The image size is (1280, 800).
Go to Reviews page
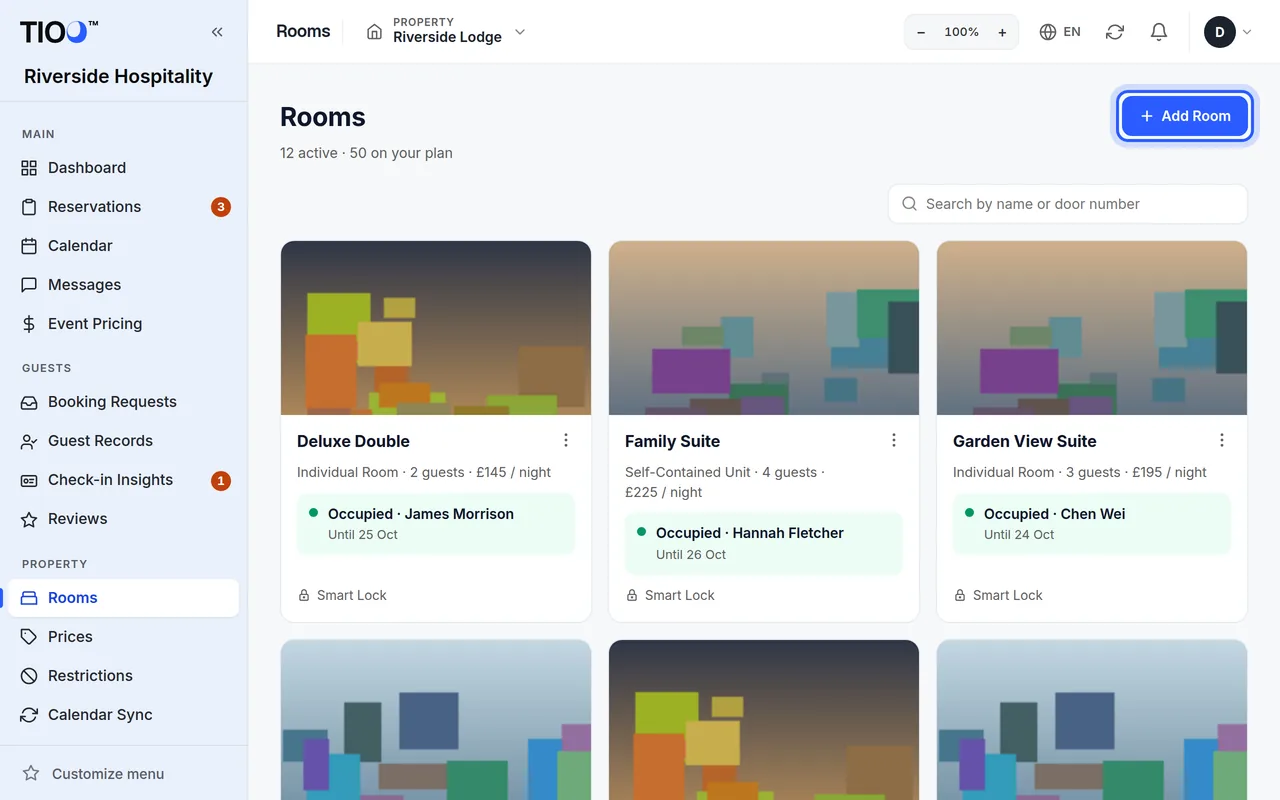(x=123, y=519)
